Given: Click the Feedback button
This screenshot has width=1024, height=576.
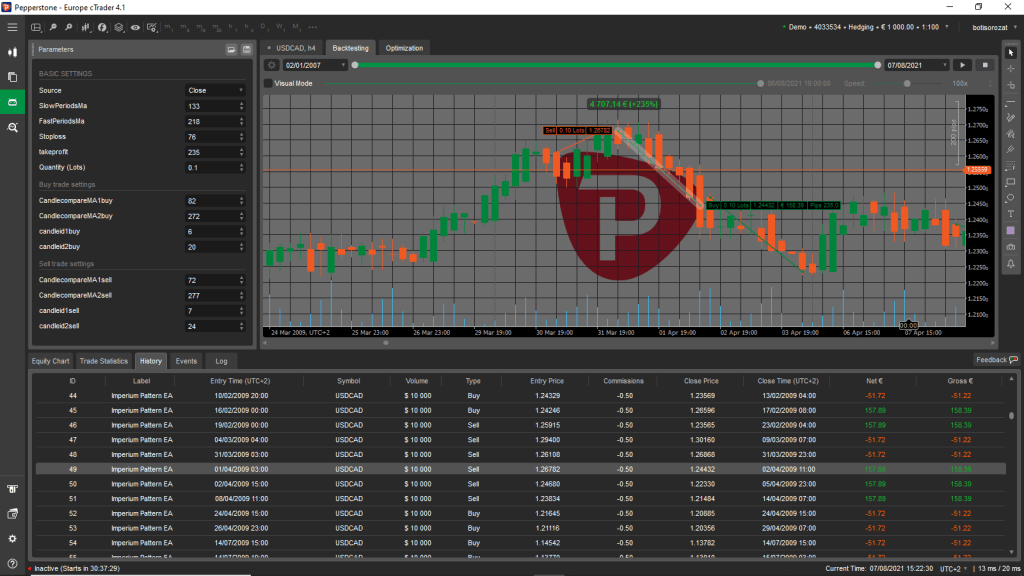Looking at the screenshot, I should click(996, 359).
